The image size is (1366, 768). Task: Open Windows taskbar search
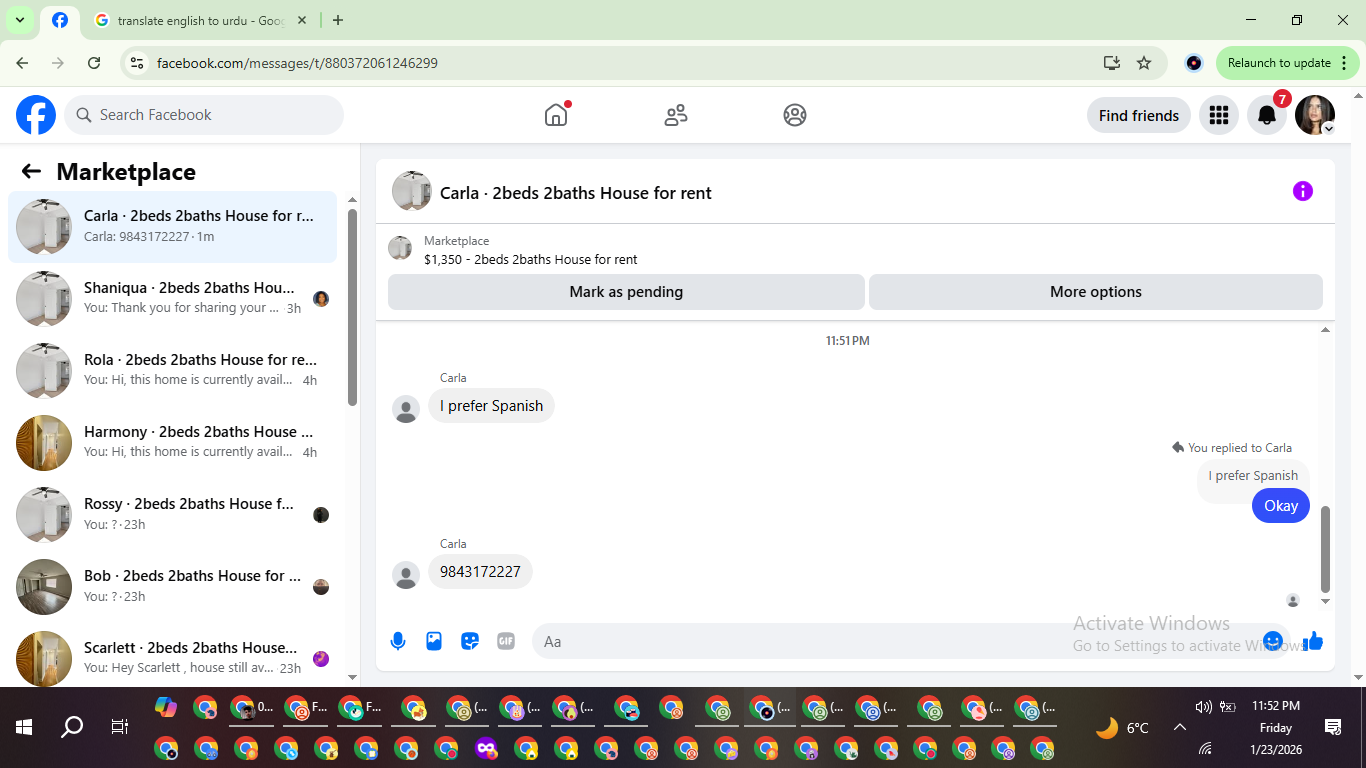(x=72, y=728)
